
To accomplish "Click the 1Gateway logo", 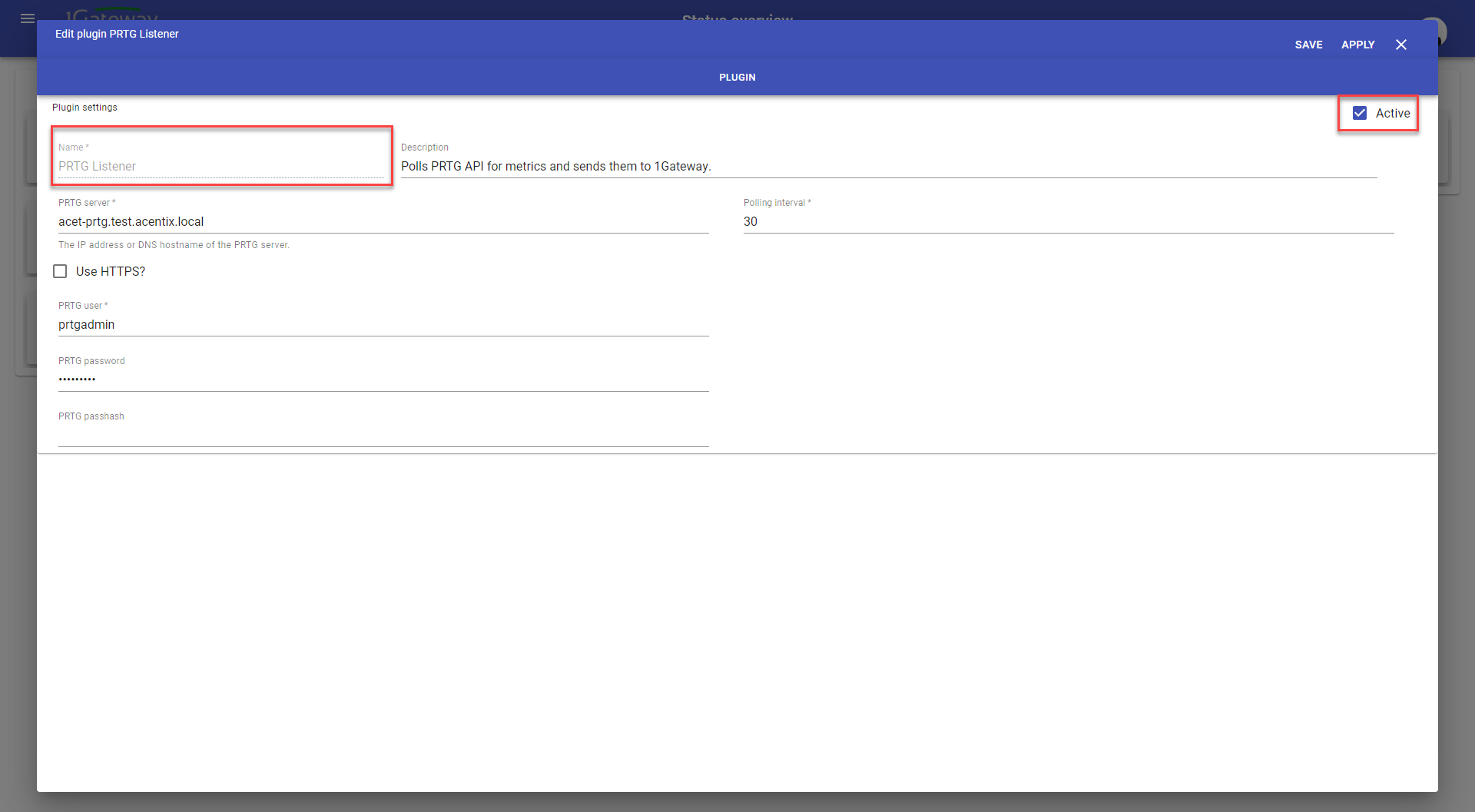I will (111, 15).
